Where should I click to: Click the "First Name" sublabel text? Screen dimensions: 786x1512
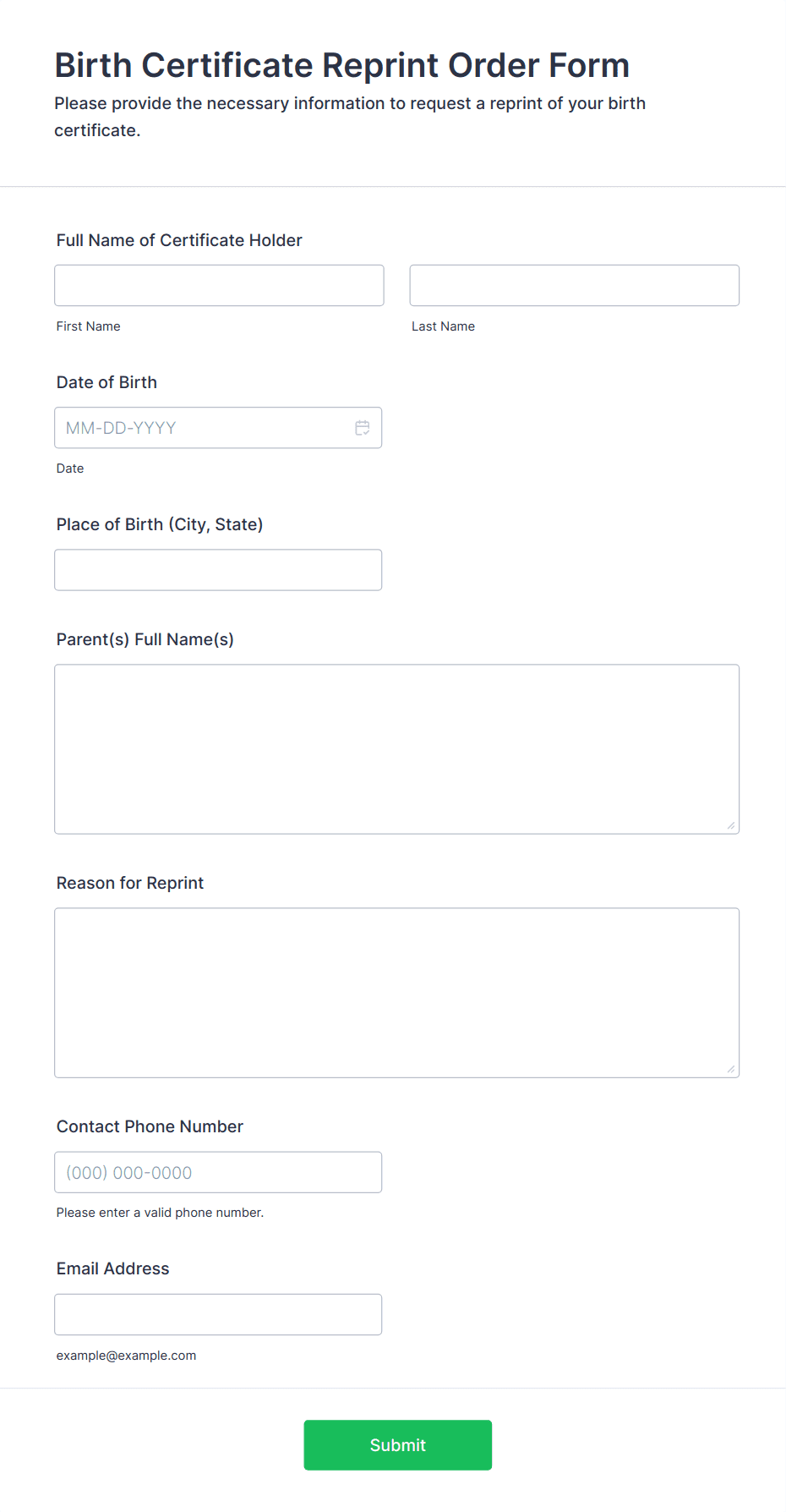88,326
